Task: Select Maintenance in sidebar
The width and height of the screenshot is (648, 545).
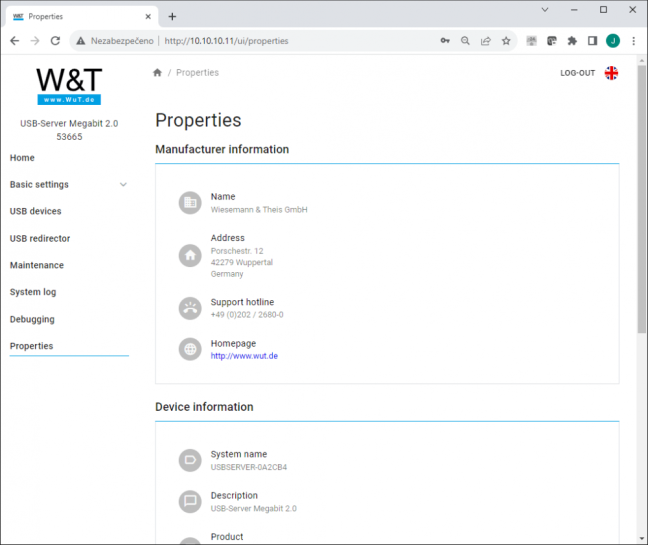Action: coord(37,265)
